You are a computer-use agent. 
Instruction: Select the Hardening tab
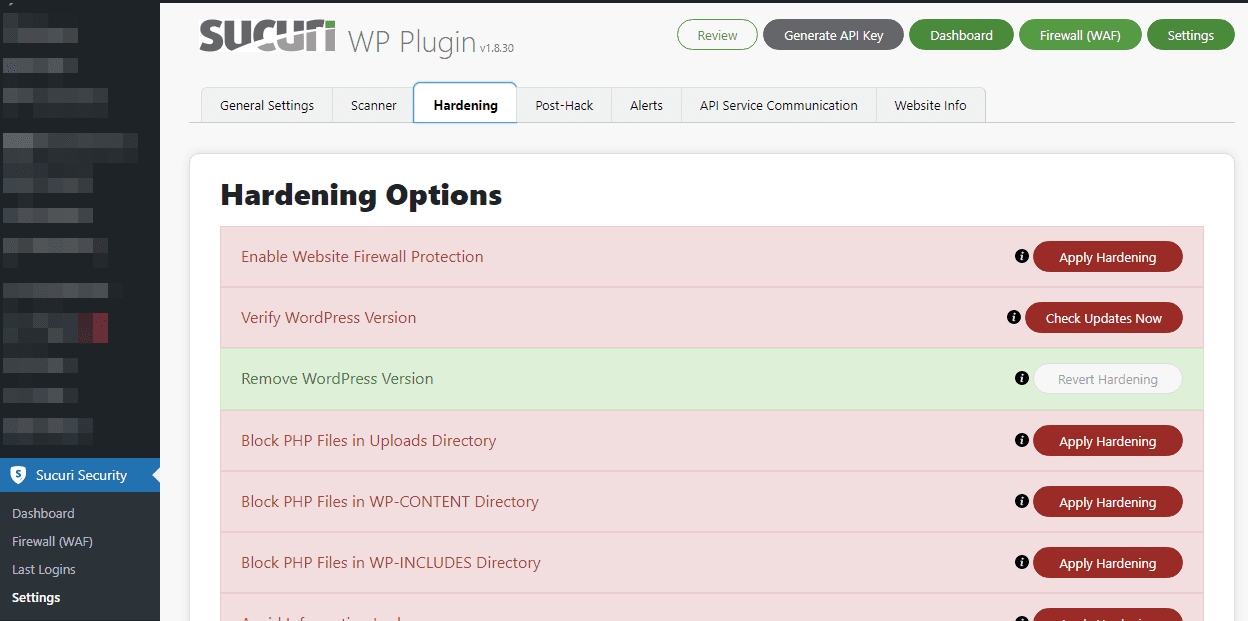coord(465,104)
